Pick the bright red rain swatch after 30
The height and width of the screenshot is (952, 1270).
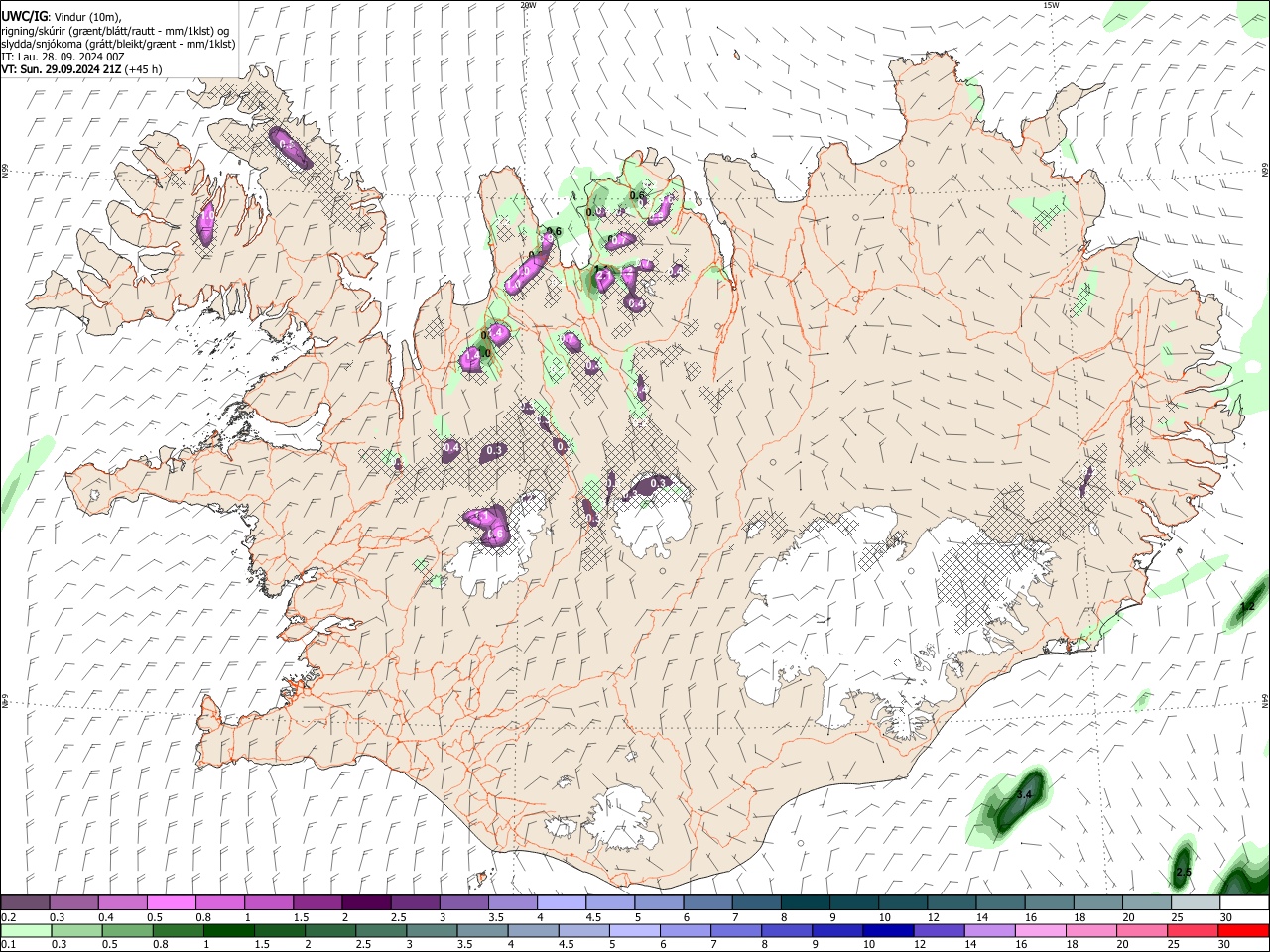pos(1244,930)
